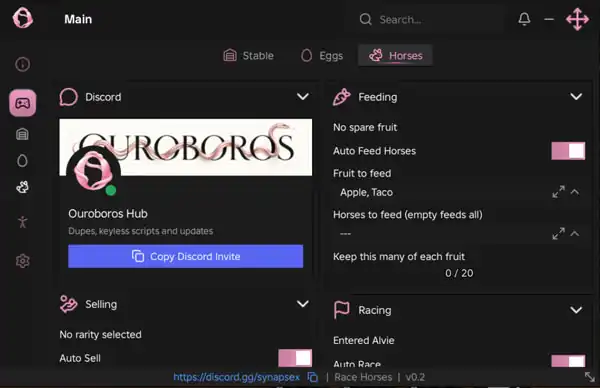Open the info icon in the sidebar
Viewport: 600px width, 388px height.
click(23, 64)
